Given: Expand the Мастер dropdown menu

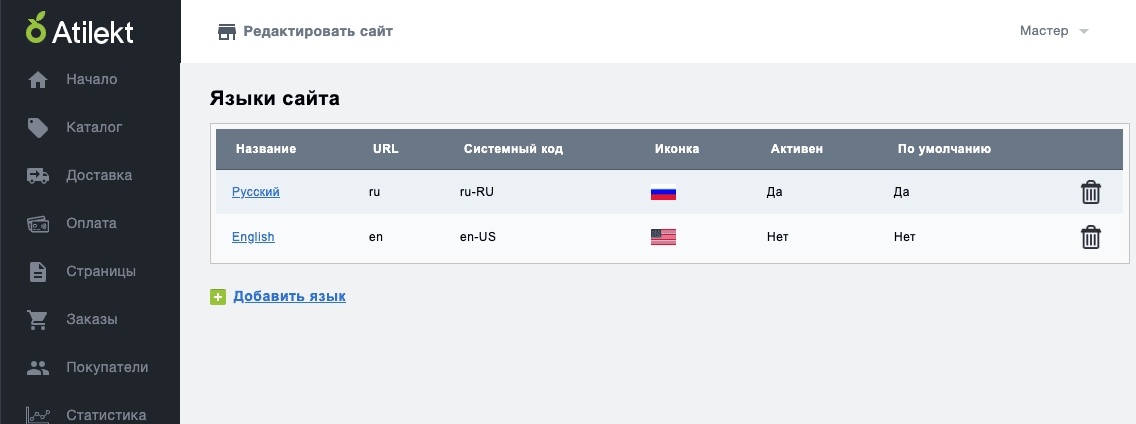Looking at the screenshot, I should coord(1054,31).
